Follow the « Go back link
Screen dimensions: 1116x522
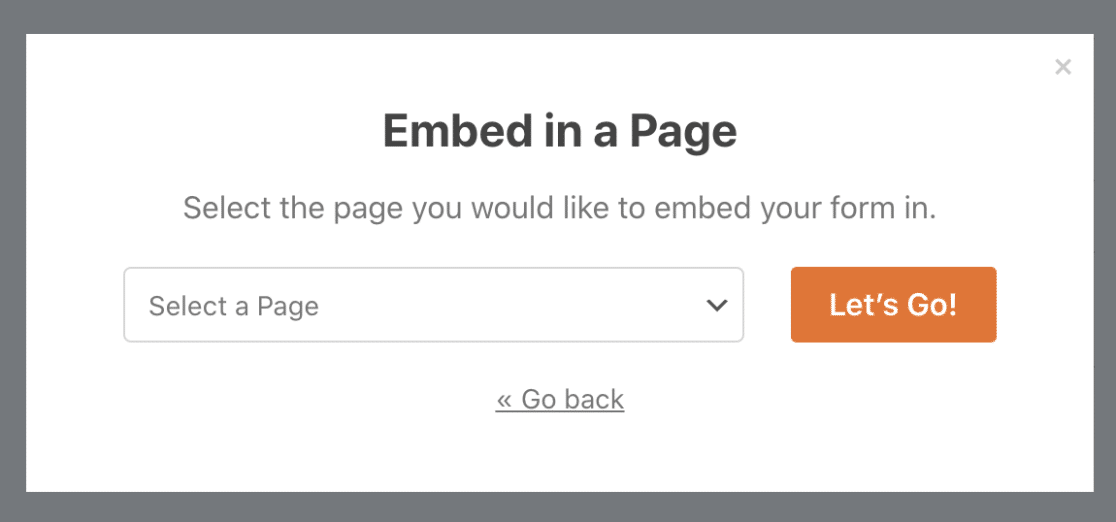coord(560,400)
